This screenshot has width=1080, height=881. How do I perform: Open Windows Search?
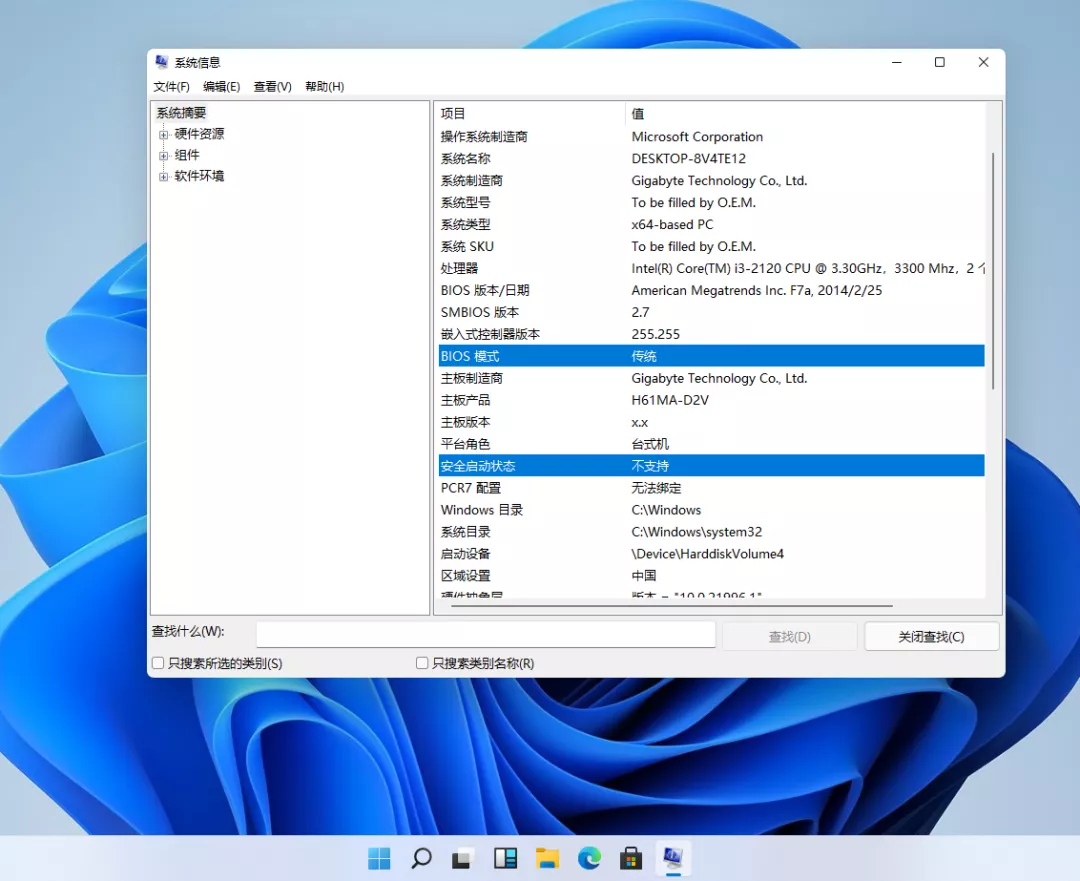point(420,858)
